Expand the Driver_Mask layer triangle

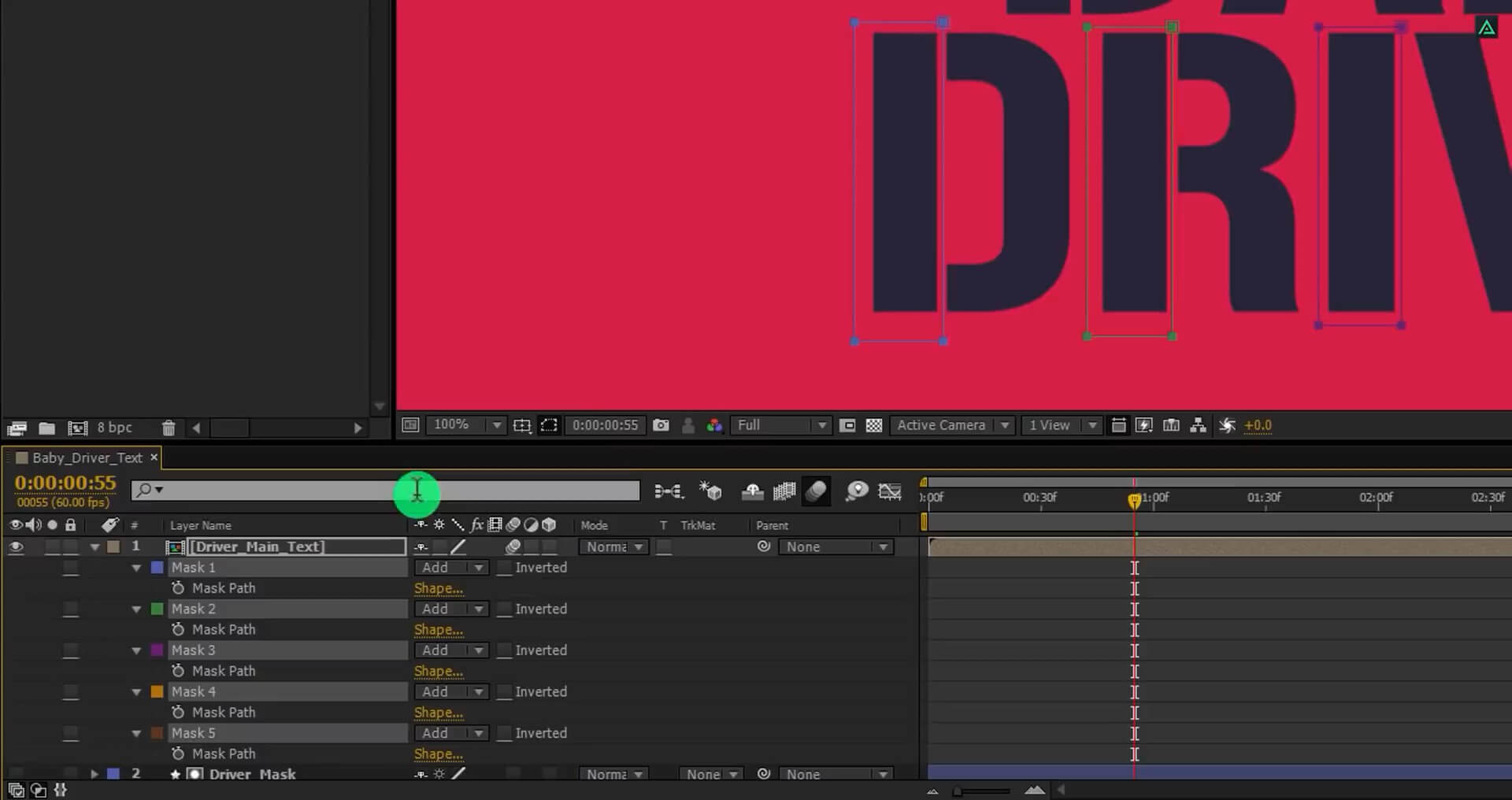point(94,774)
